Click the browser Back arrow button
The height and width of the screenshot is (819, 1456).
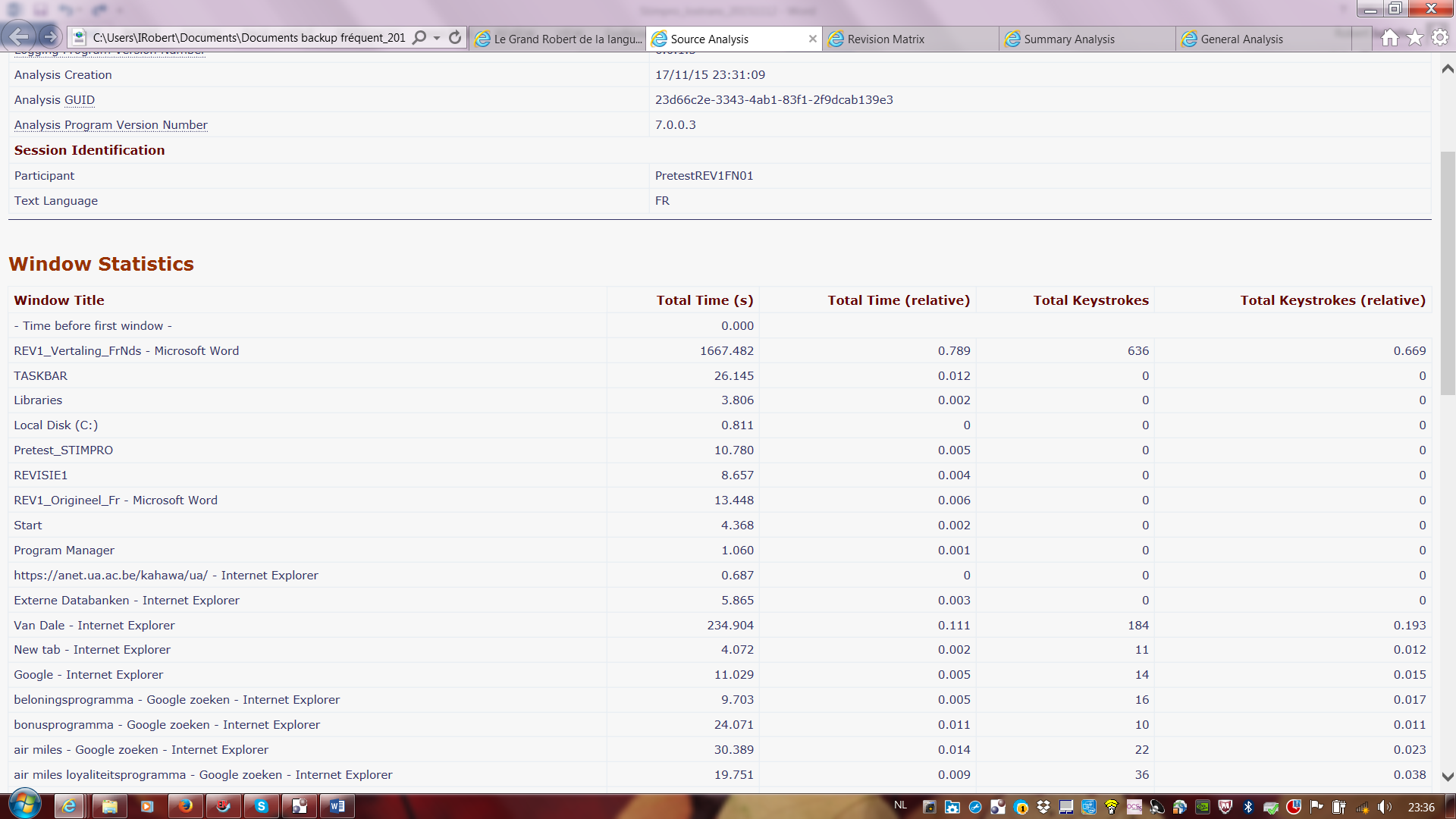[18, 36]
